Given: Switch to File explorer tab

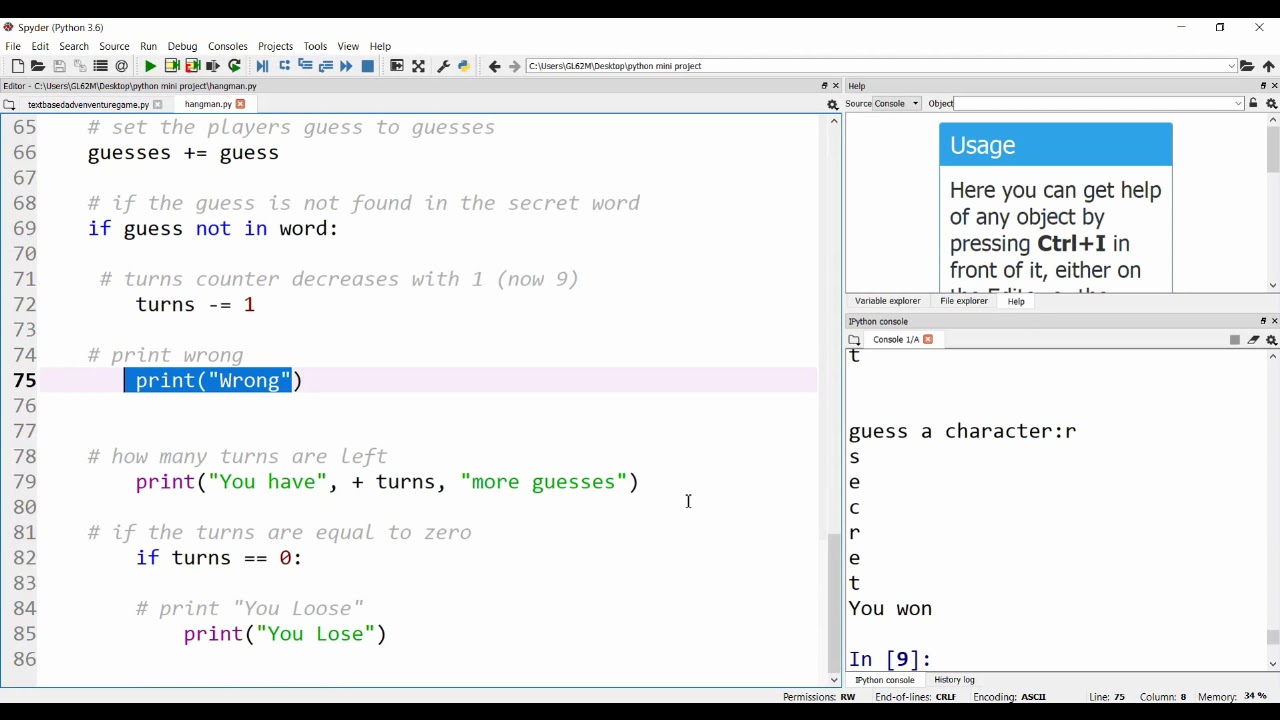Looking at the screenshot, I should pos(964,301).
